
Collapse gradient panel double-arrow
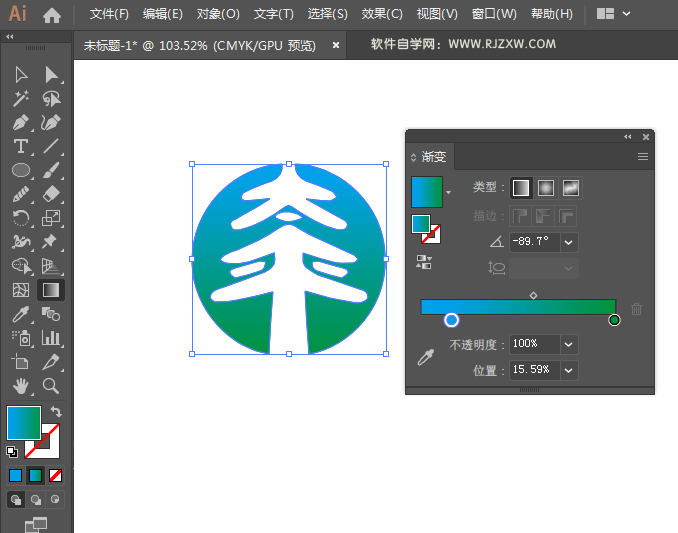[628, 137]
